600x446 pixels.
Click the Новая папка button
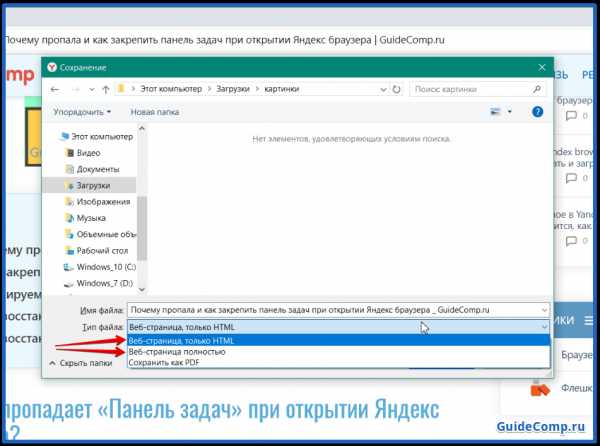[154, 112]
